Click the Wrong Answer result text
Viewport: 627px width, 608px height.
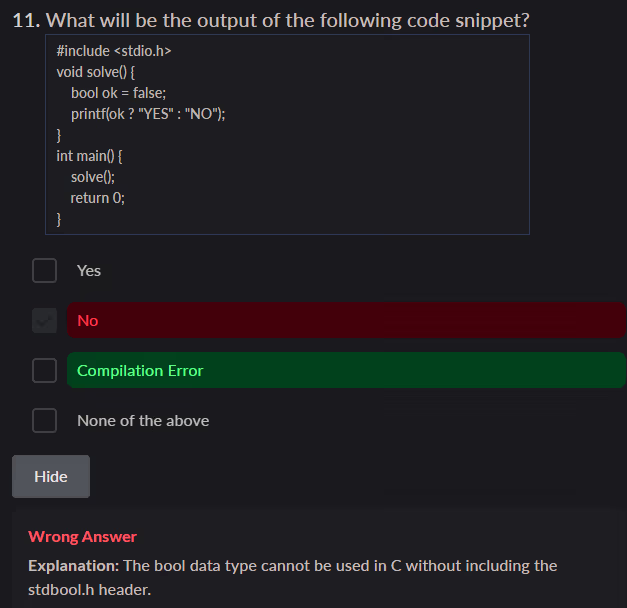coord(83,537)
